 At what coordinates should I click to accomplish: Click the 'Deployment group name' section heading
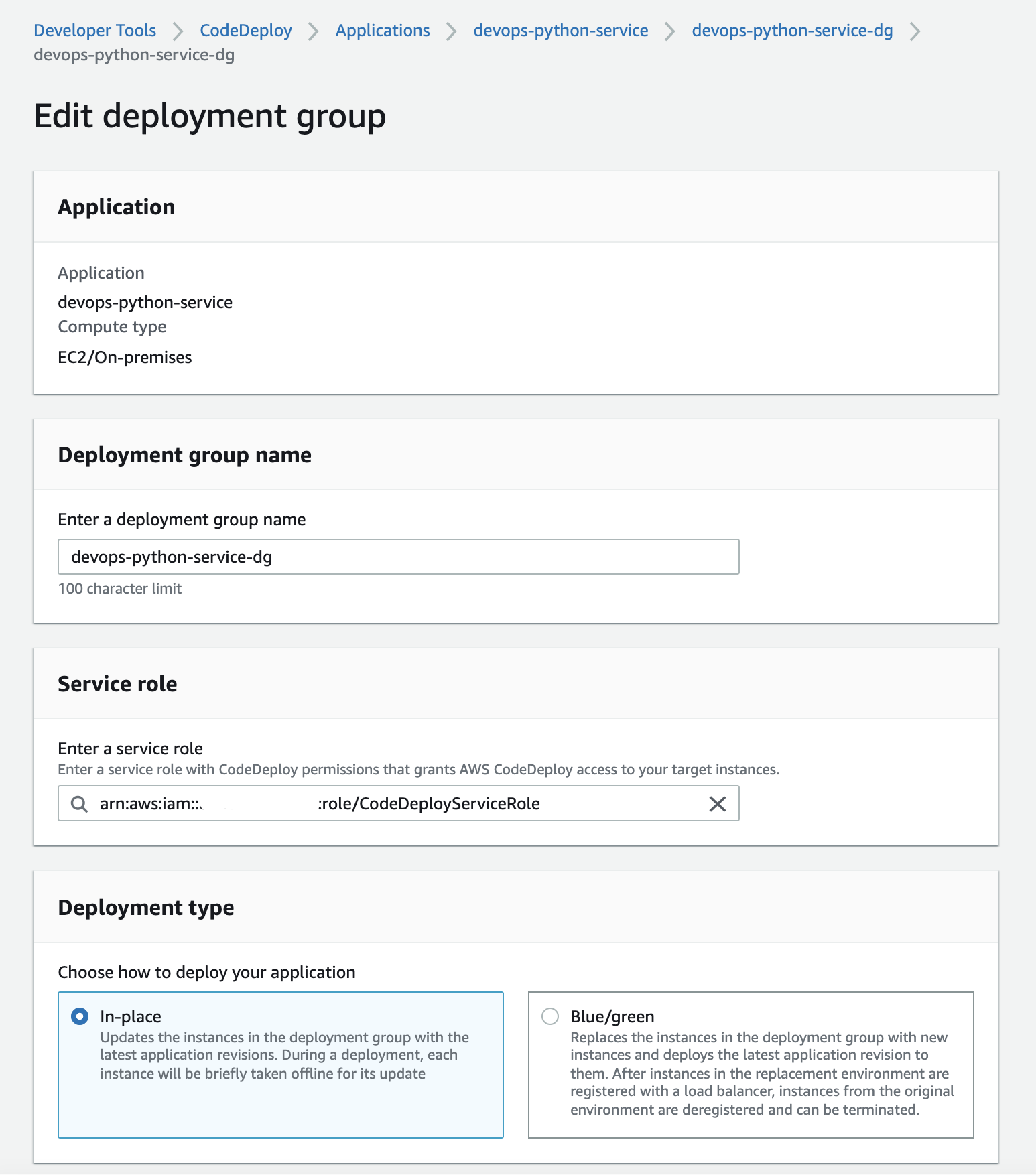point(185,456)
